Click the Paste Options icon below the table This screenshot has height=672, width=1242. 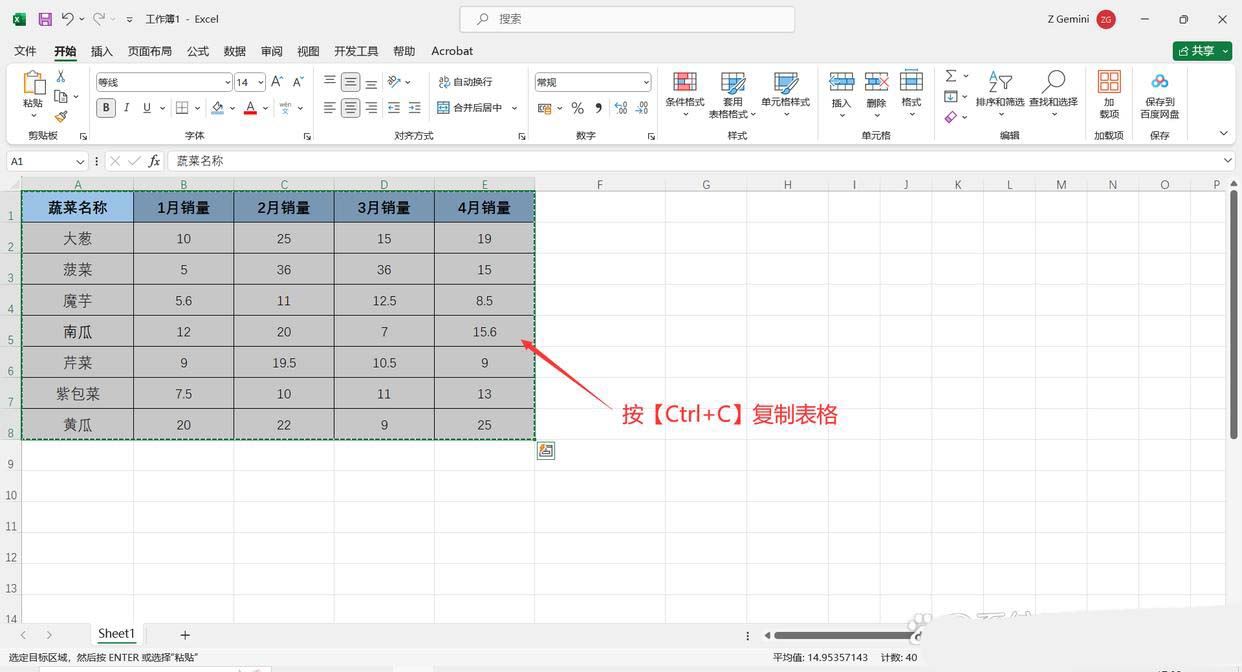pos(546,451)
